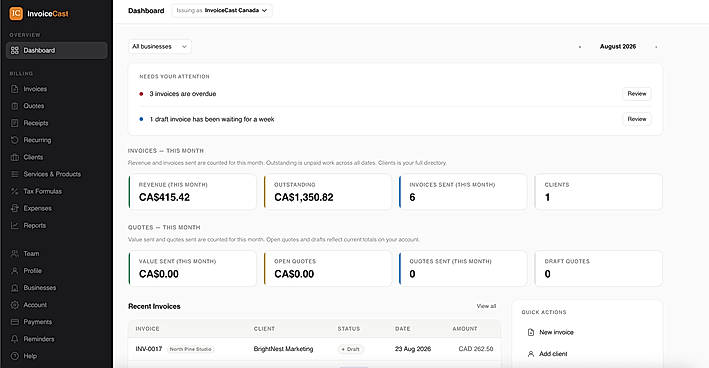Click New invoice quick action
This screenshot has height=368, width=709.
(x=556, y=332)
